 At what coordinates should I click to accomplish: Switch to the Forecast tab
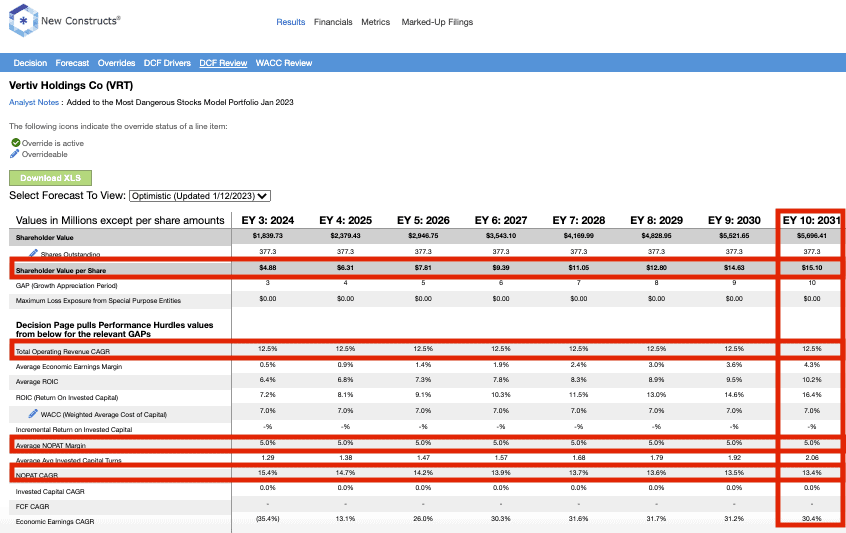[x=72, y=63]
